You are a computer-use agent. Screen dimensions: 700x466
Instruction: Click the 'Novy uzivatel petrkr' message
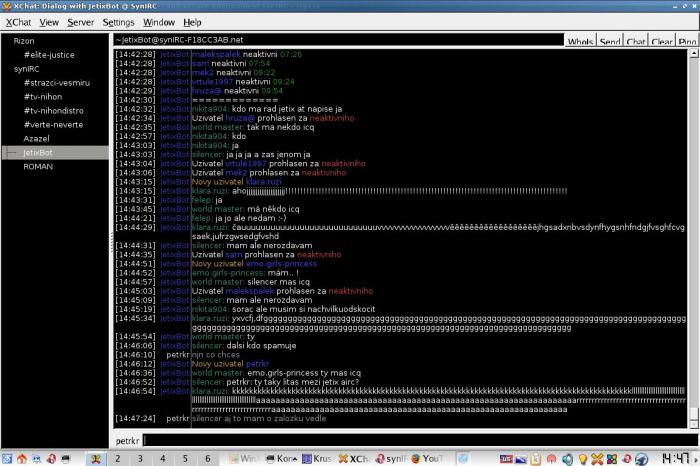point(231,364)
